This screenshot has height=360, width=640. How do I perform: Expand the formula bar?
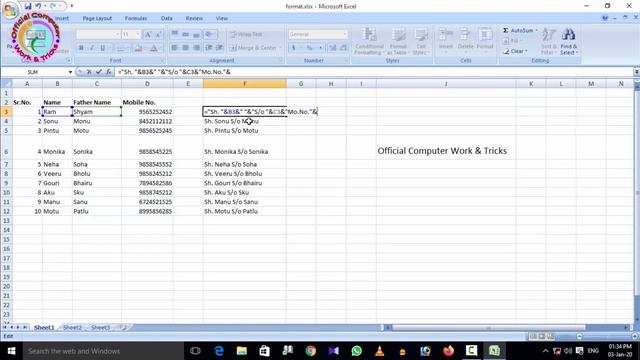click(636, 72)
